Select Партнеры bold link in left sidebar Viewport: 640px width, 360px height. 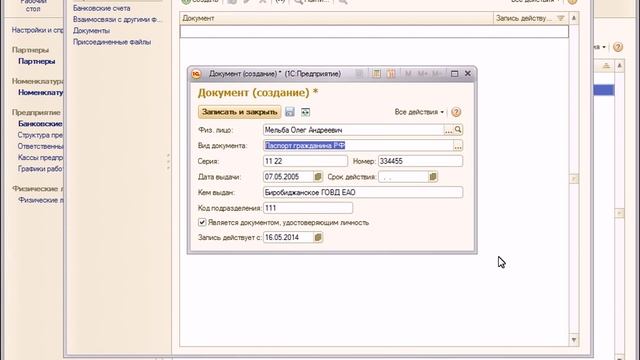click(x=37, y=61)
